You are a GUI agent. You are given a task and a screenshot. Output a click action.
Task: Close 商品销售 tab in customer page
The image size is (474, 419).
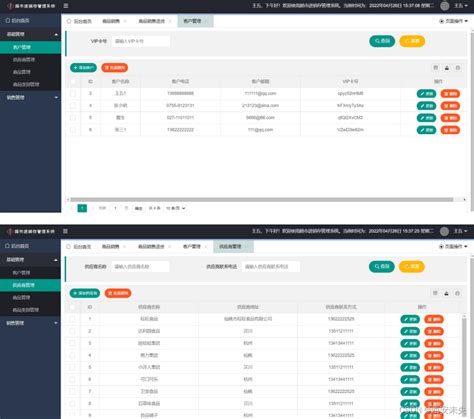click(125, 21)
